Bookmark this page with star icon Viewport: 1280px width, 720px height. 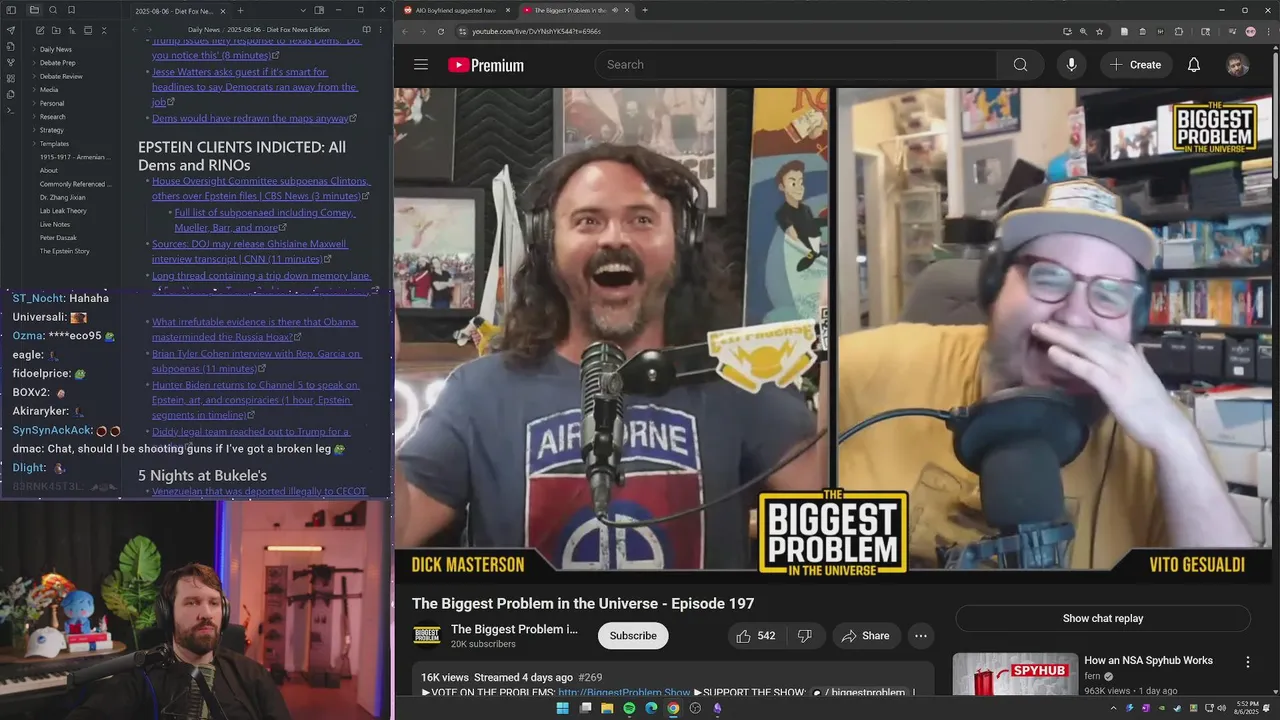1100,31
